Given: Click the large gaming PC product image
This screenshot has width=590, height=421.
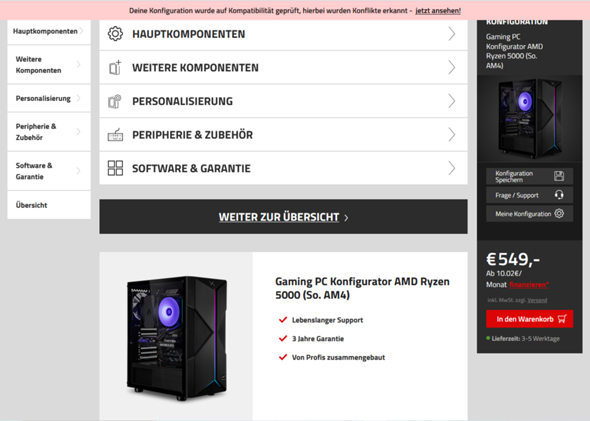Looking at the screenshot, I should (x=177, y=337).
